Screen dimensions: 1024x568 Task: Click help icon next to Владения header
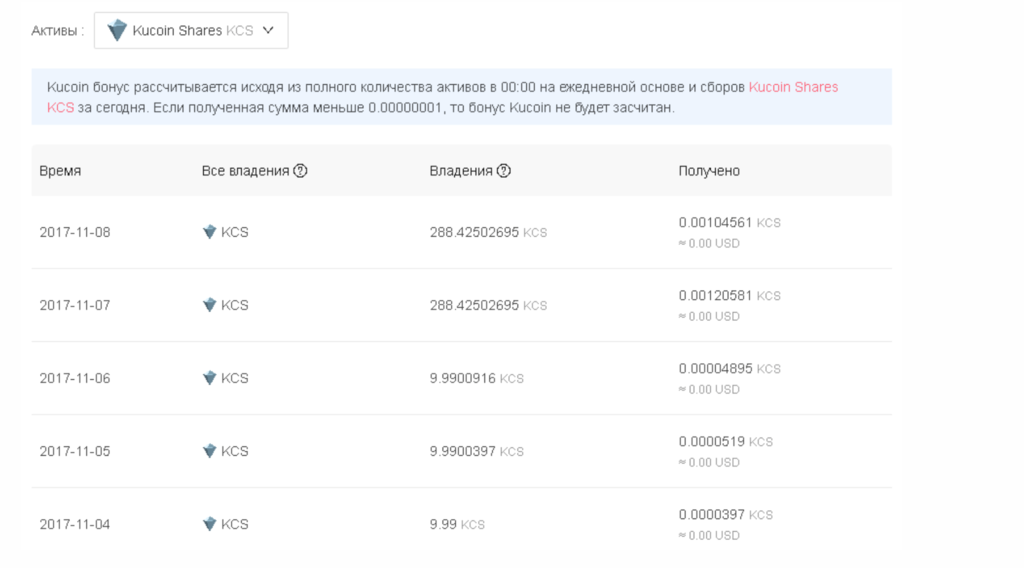[x=504, y=171]
